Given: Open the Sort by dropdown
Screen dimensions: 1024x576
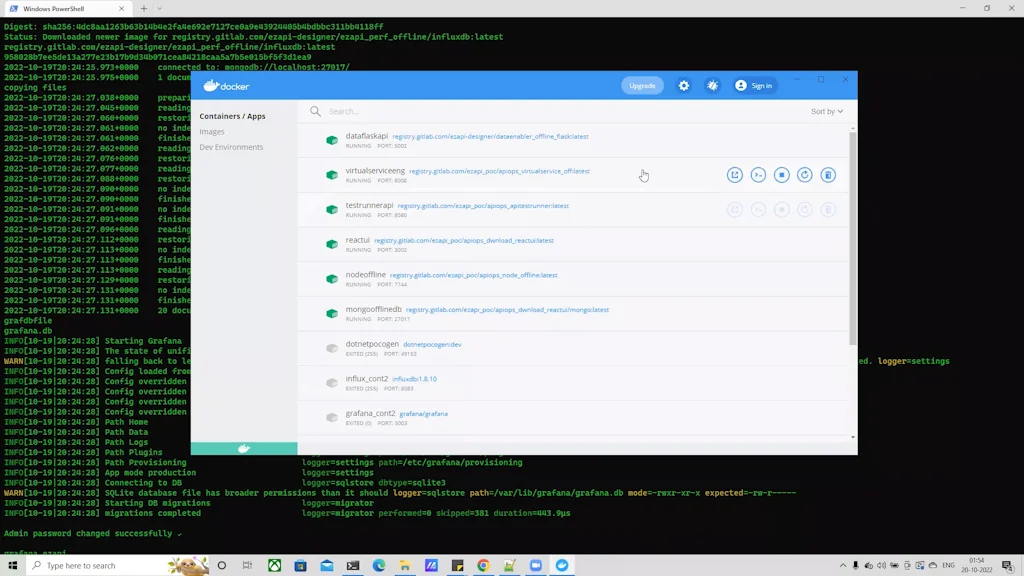Looking at the screenshot, I should [x=827, y=111].
